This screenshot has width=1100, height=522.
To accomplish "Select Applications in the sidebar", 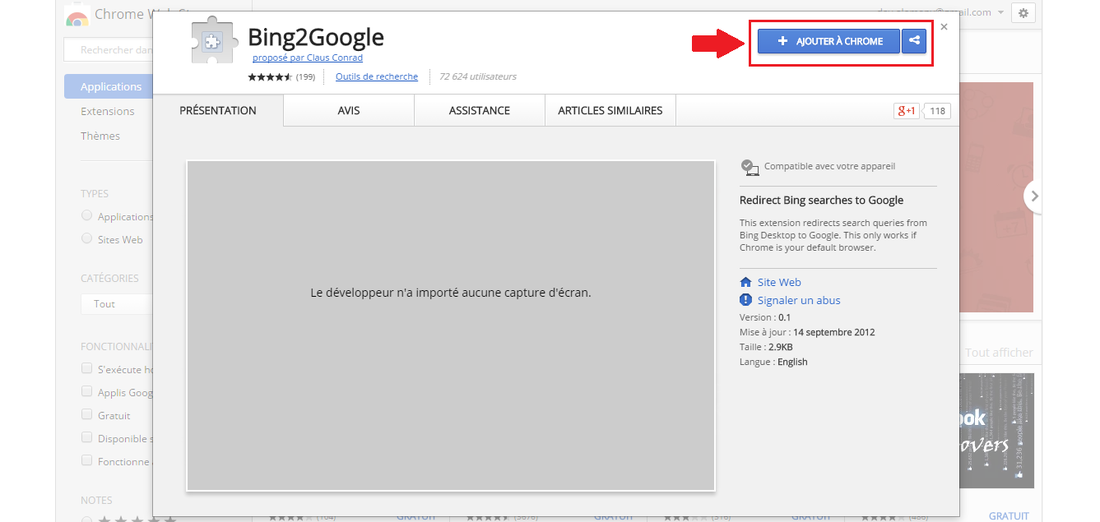I will [109, 87].
